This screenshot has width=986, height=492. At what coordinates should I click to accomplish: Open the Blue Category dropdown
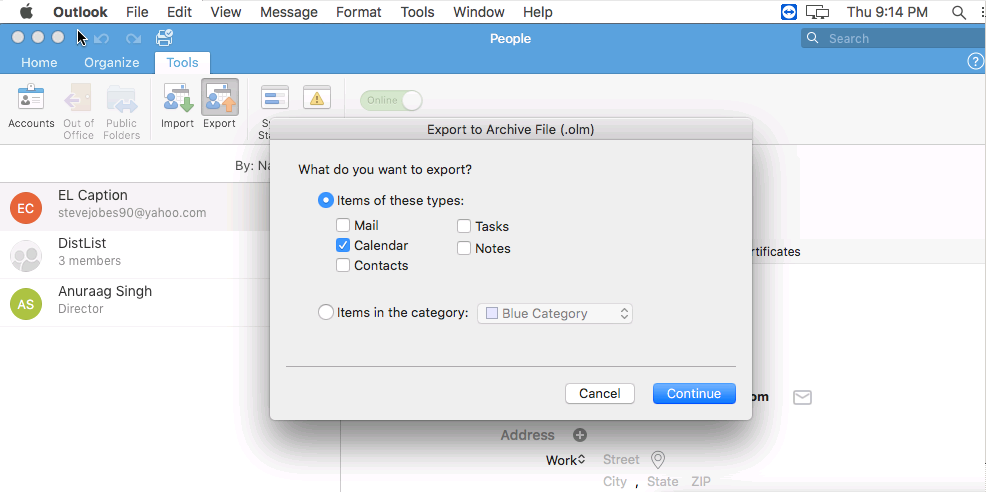click(555, 313)
